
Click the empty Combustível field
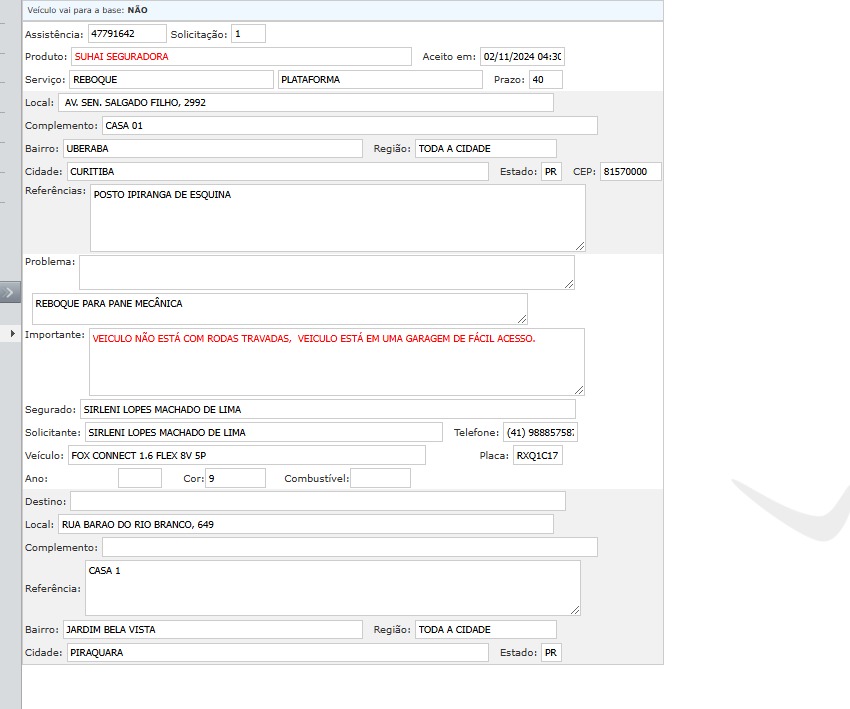pyautogui.click(x=381, y=479)
